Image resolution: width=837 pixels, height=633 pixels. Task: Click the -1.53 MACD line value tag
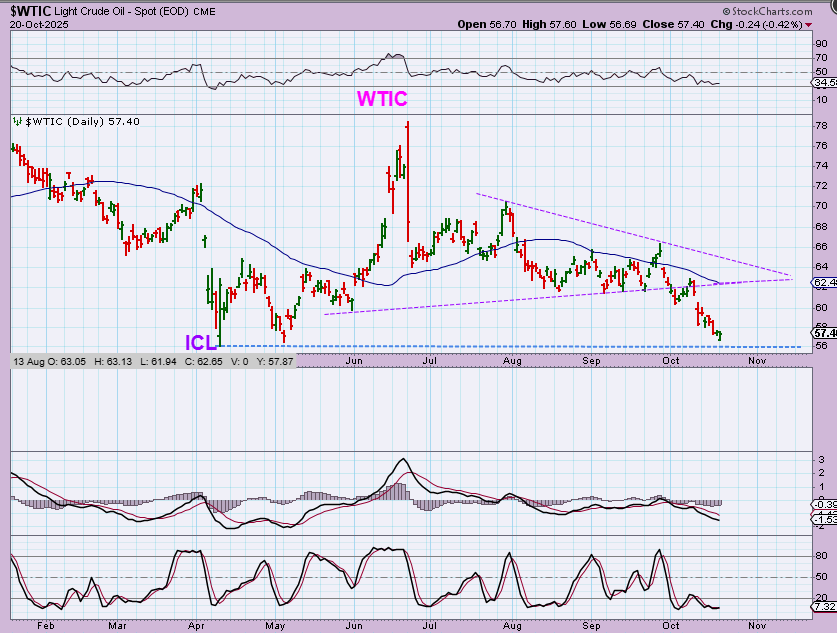pyautogui.click(x=824, y=520)
